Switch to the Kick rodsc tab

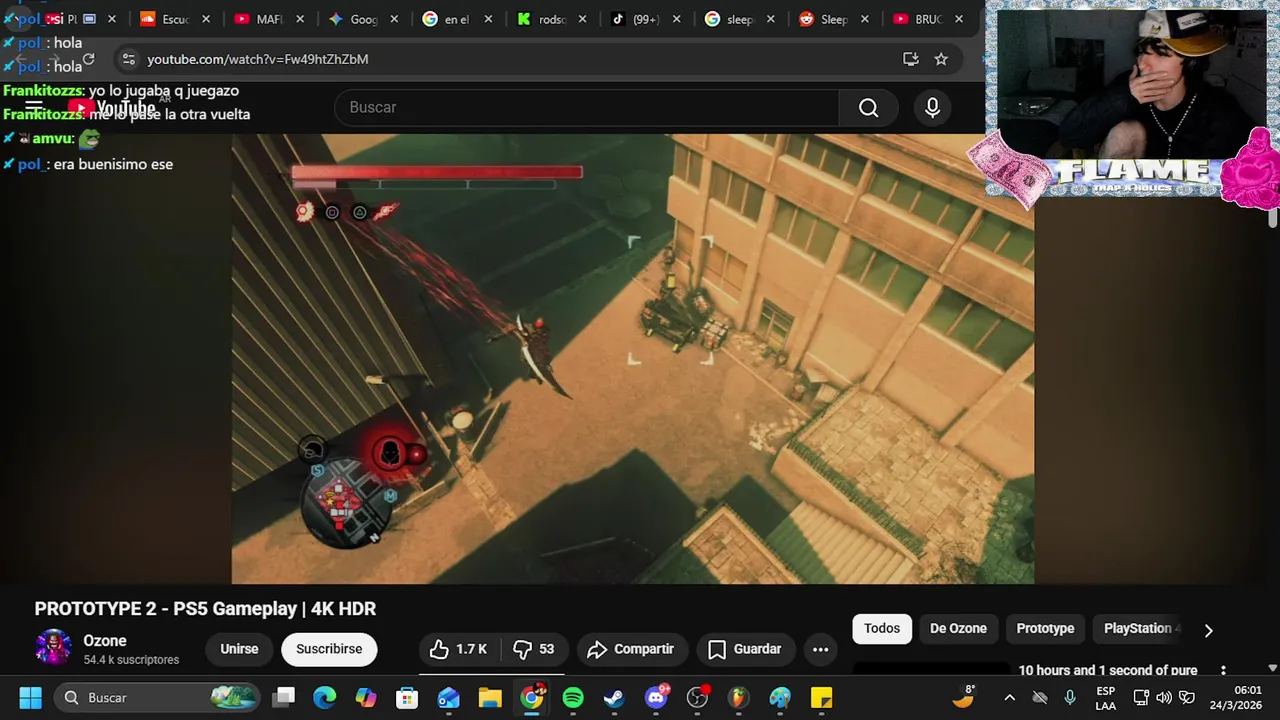(552, 19)
